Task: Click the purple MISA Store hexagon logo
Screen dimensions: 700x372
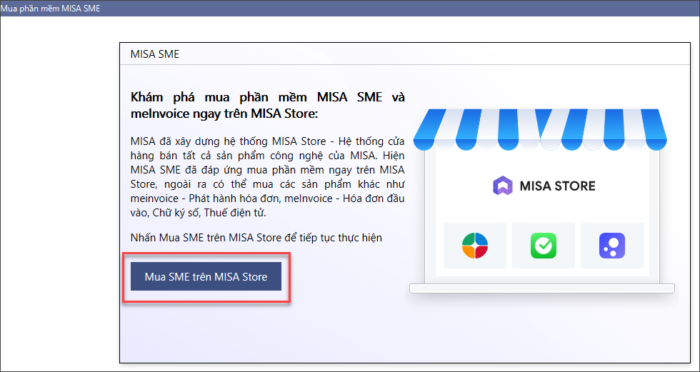Action: click(x=502, y=186)
